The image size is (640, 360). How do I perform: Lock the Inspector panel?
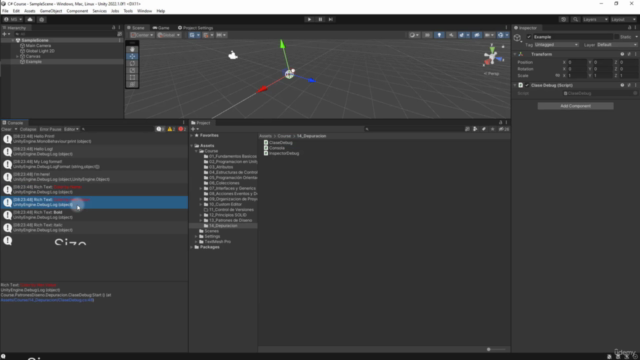tap(629, 28)
